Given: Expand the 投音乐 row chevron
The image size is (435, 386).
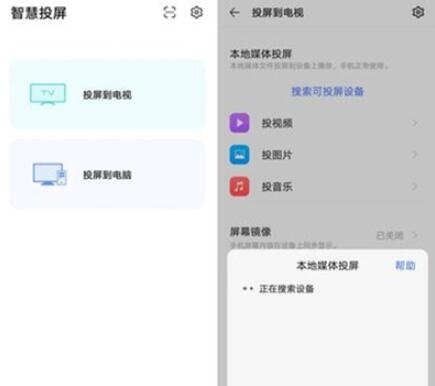Looking at the screenshot, I should 414,186.
